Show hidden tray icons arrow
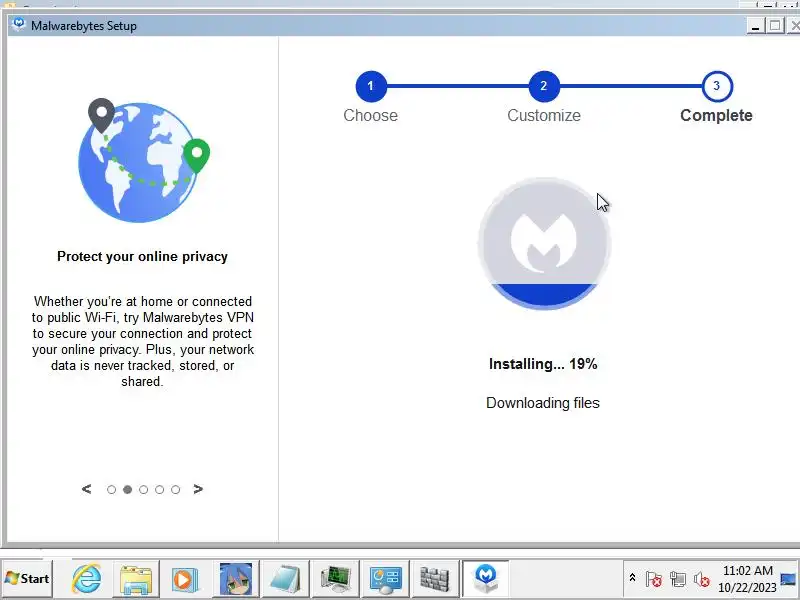 click(x=632, y=578)
